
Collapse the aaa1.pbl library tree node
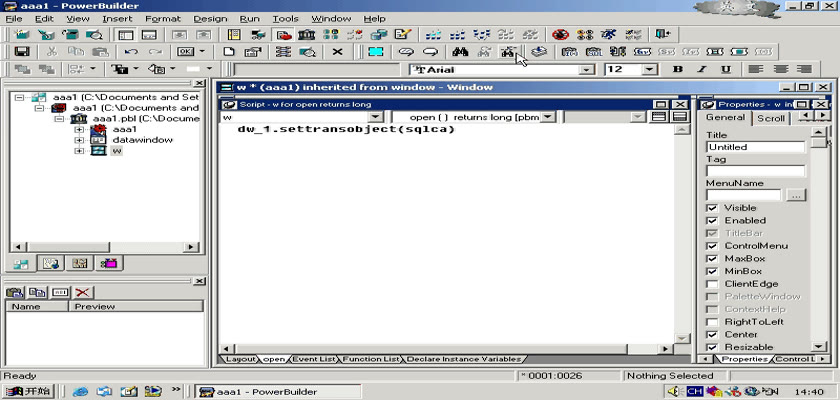(59, 118)
